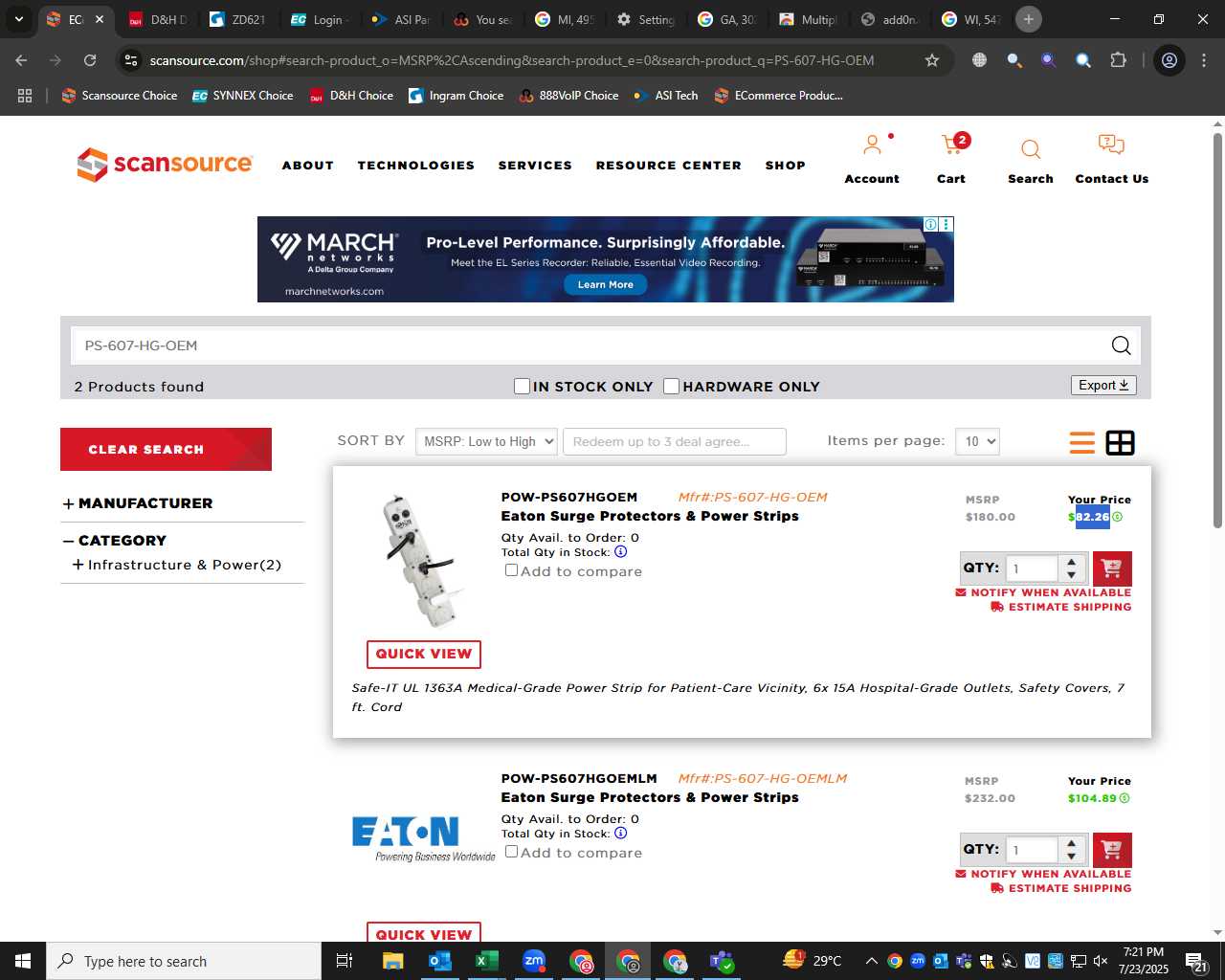Click the page vertical scrollbar
Image resolution: width=1225 pixels, height=980 pixels.
click(1217, 330)
